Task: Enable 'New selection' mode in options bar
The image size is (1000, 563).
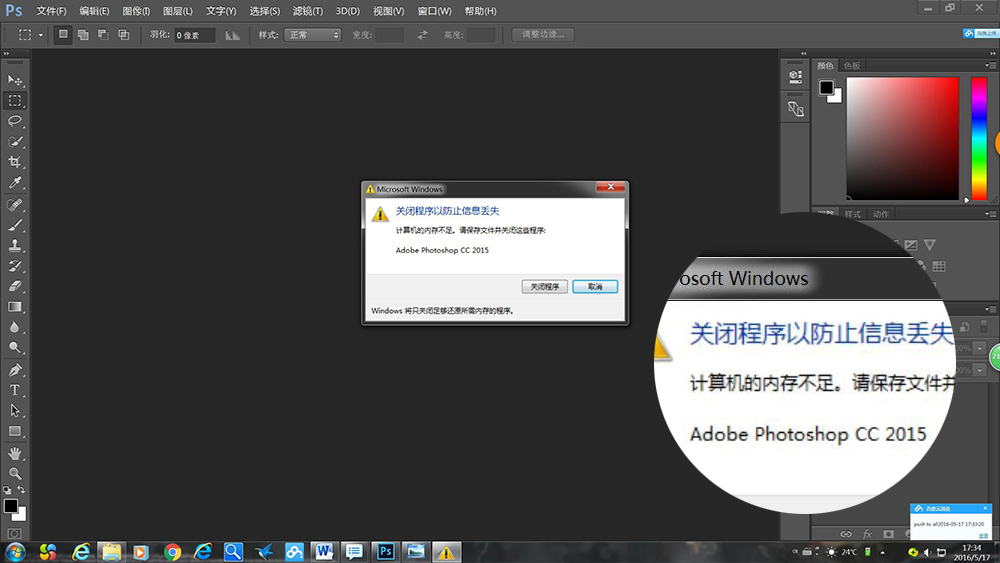Action: pyautogui.click(x=63, y=35)
